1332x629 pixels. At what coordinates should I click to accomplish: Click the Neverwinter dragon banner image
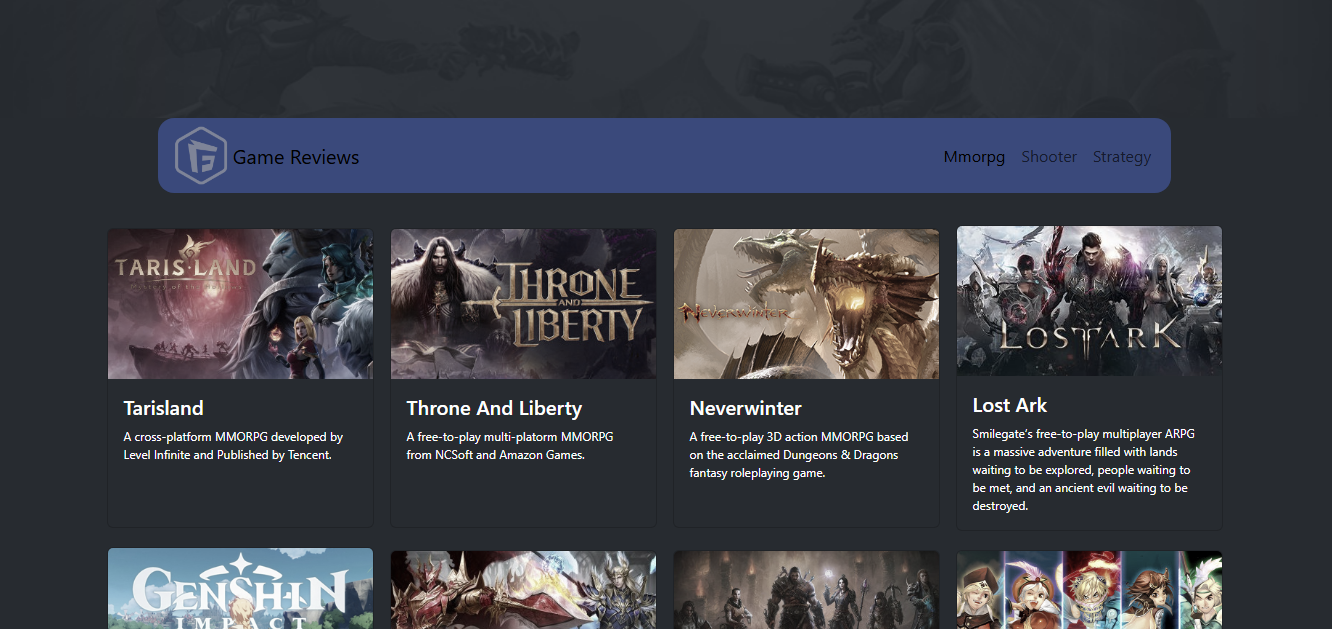tap(806, 304)
